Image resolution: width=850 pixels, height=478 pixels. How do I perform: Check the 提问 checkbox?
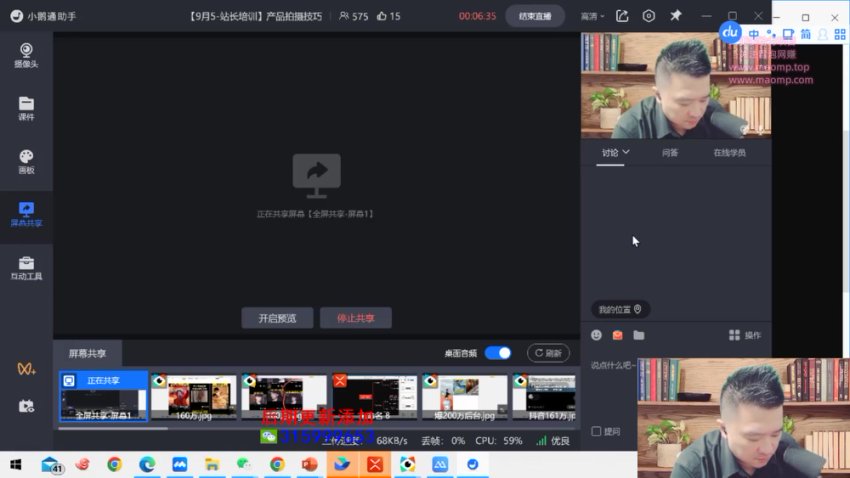(x=597, y=431)
